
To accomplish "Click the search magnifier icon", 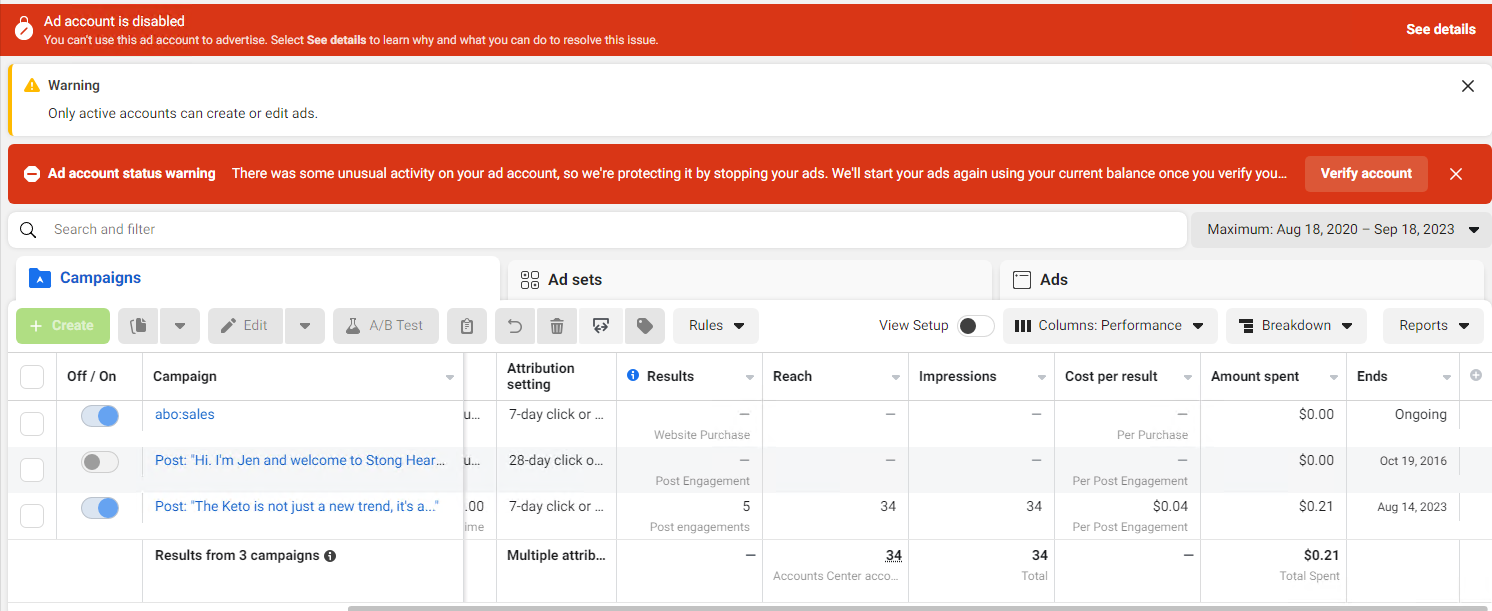I will 28,230.
